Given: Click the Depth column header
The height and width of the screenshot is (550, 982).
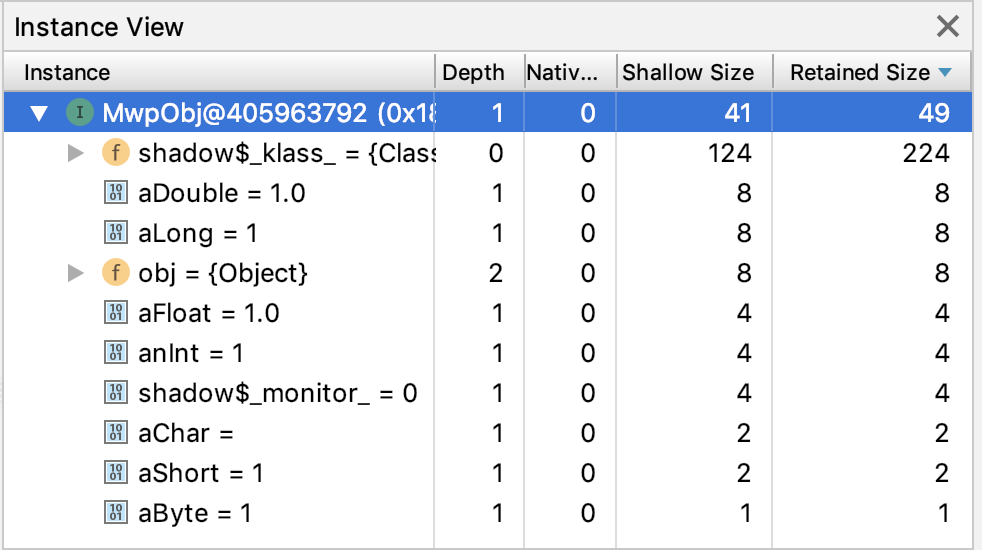Looking at the screenshot, I should coord(473,72).
